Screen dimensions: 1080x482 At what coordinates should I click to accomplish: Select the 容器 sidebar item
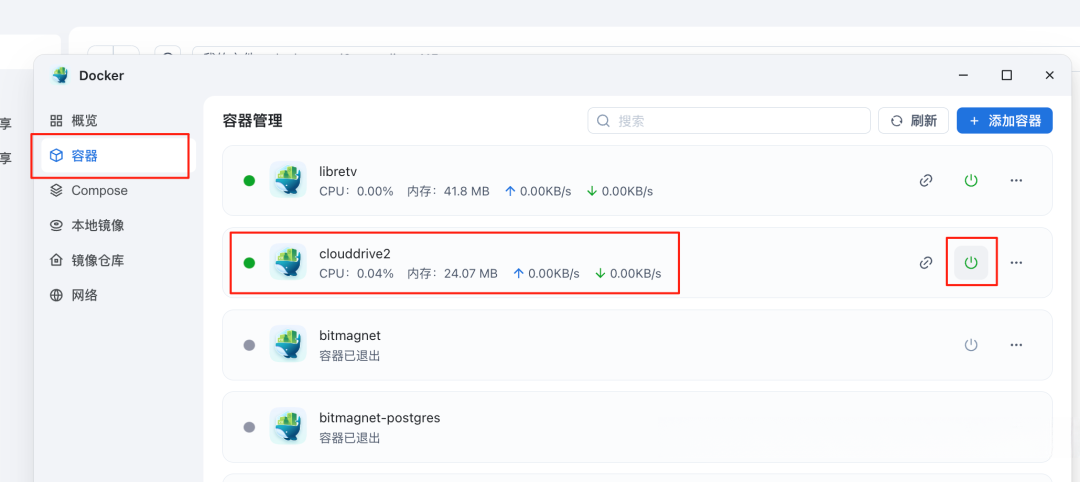click(x=118, y=156)
